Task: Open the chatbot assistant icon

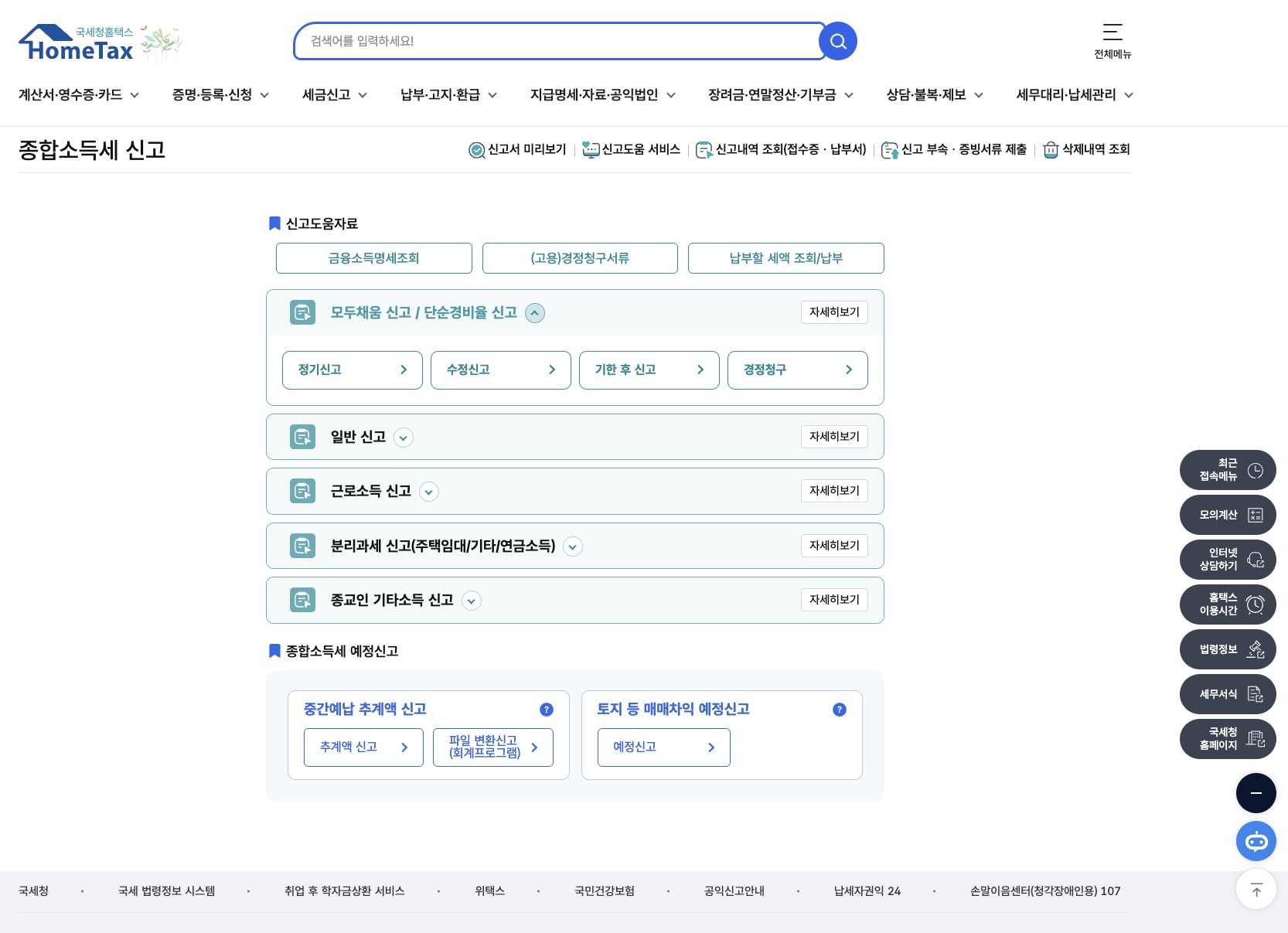Action: tap(1256, 841)
